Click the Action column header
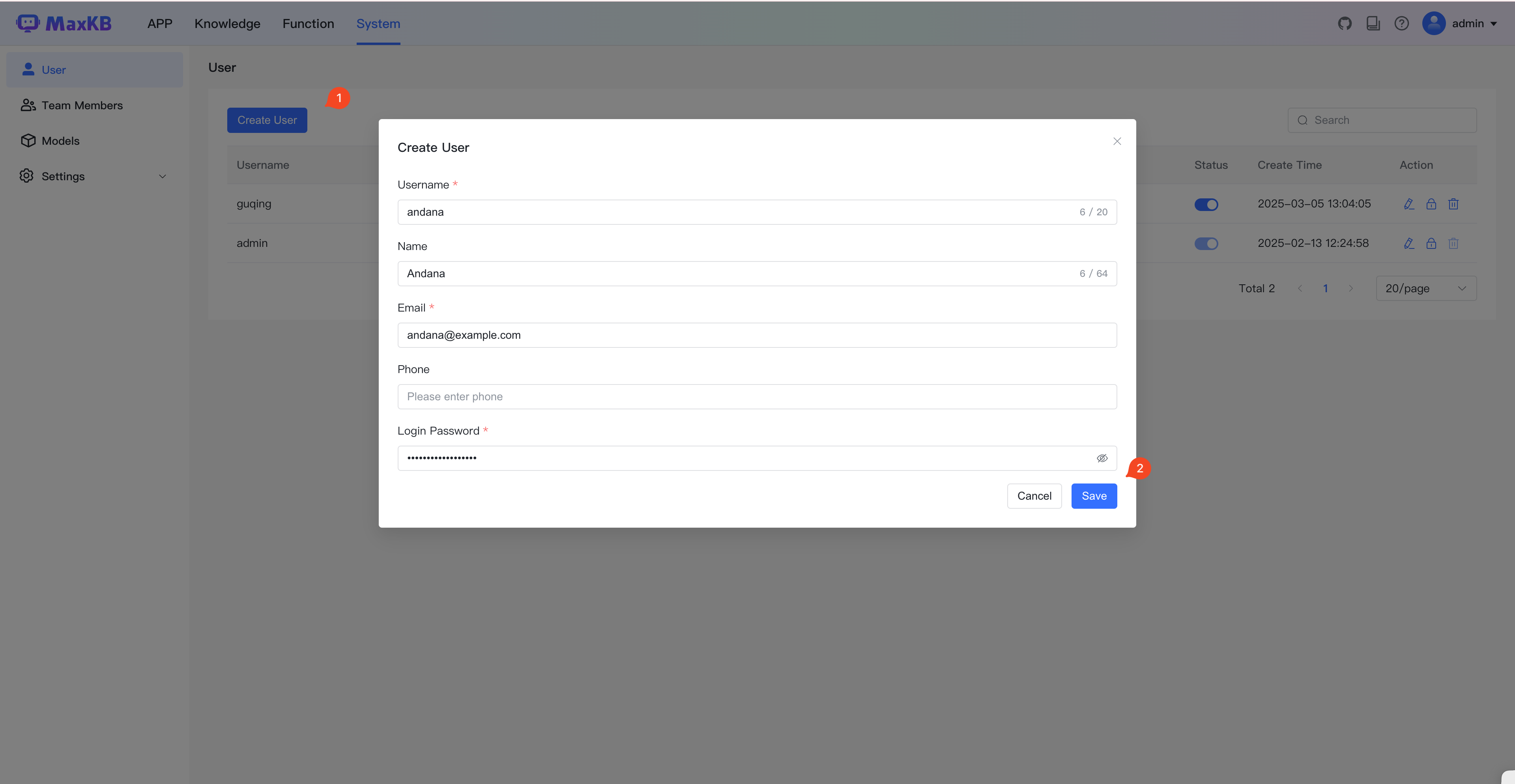The height and width of the screenshot is (784, 1515). tap(1416, 165)
